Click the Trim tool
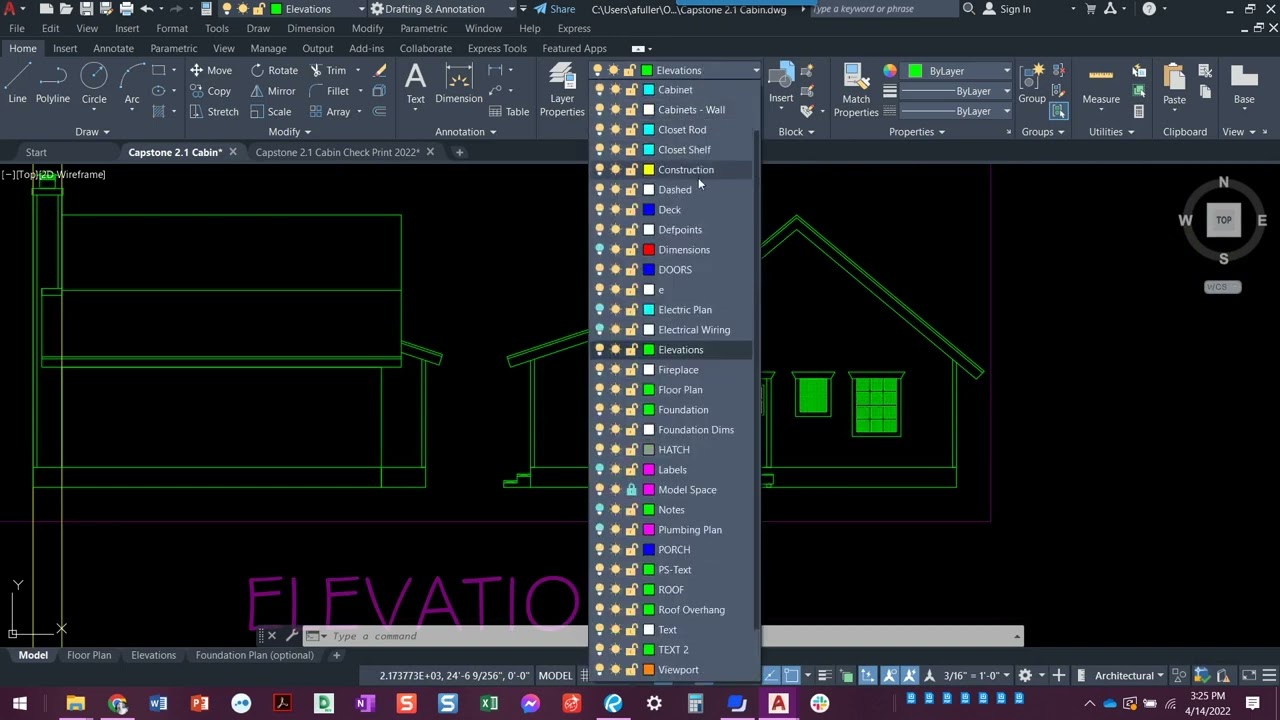 pos(327,70)
